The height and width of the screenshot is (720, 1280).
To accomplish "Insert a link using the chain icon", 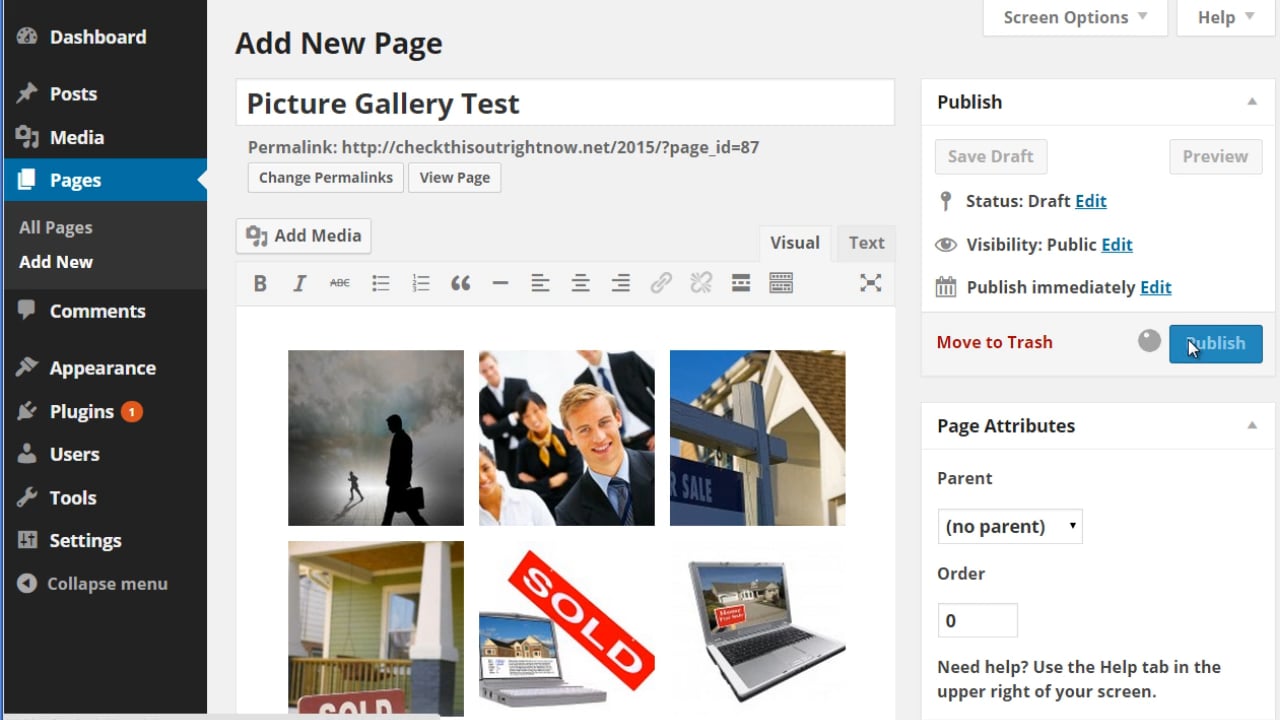I will click(660, 283).
